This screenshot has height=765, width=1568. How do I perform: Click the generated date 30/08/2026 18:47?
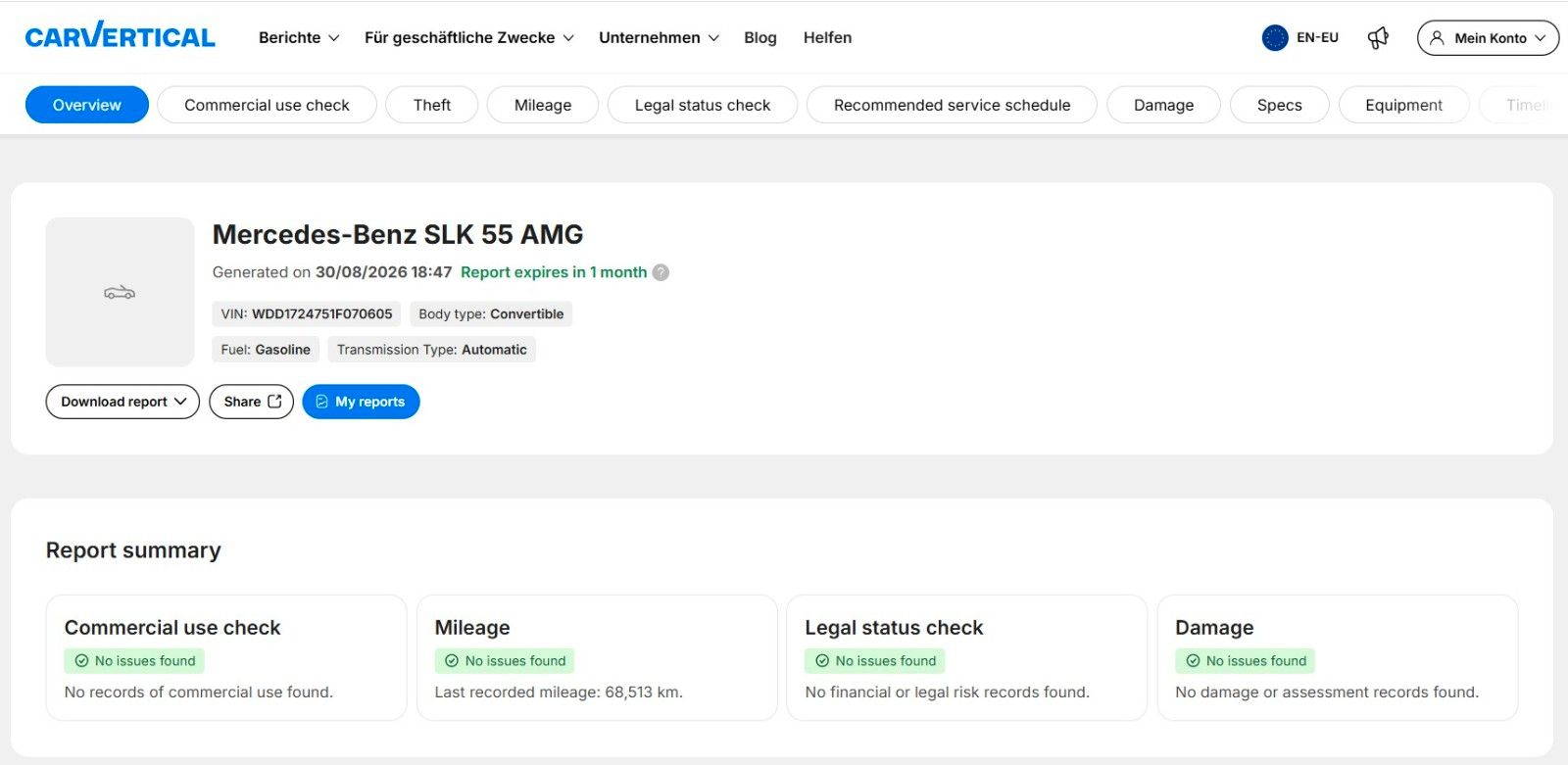point(383,272)
